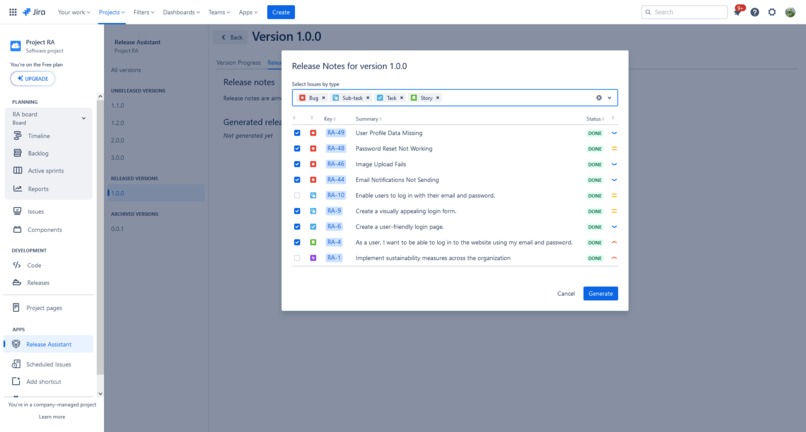Viewport: 806px width, 432px height.
Task: Clear all selected issue types
Action: click(x=599, y=98)
